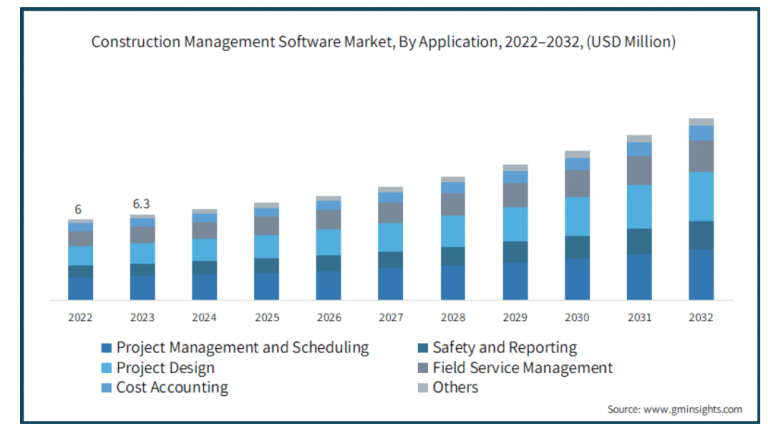
Task: Click the chart title text
Action: coord(384,42)
